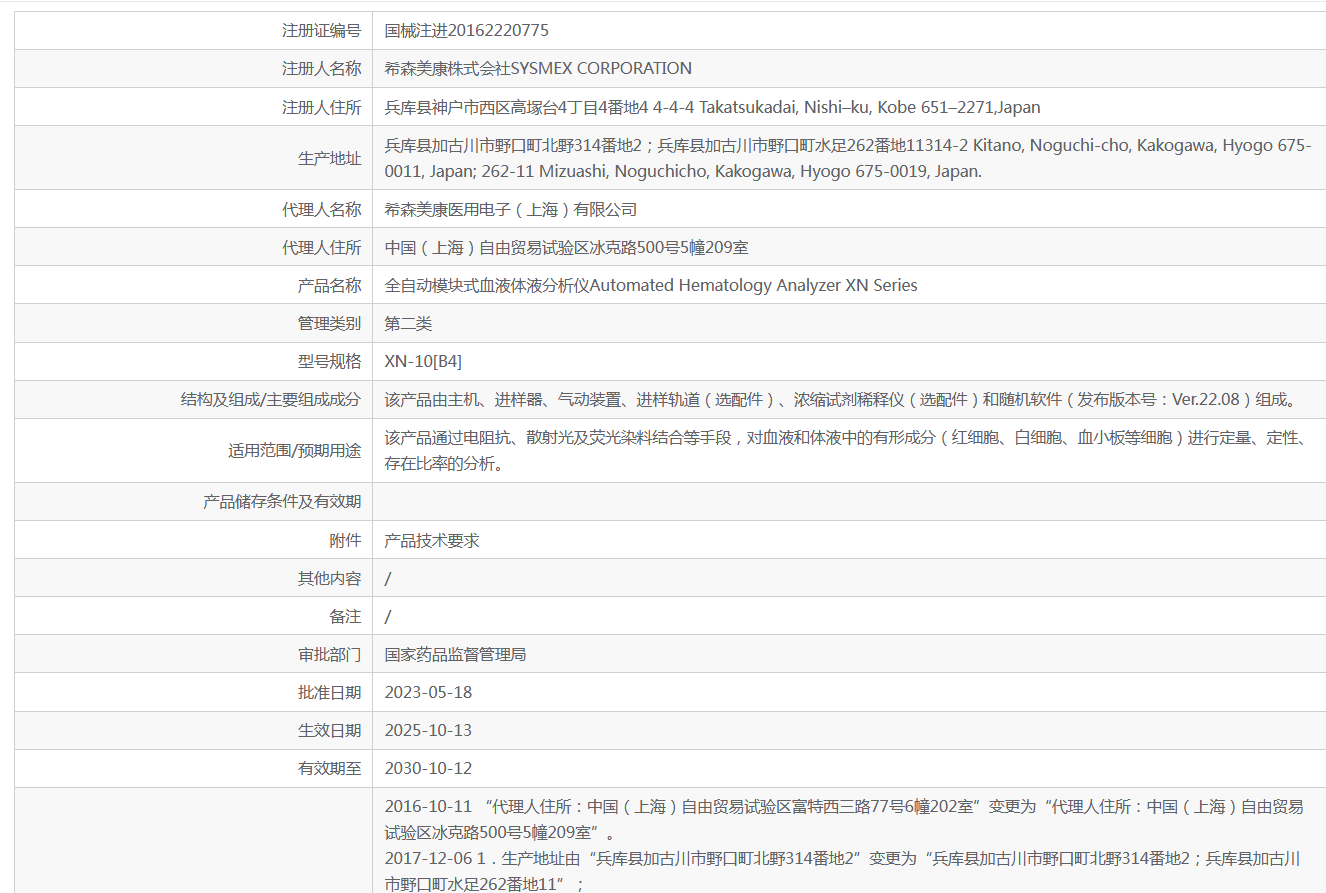Click the 注册人名称 label
This screenshot has height=893, width=1326.
point(321,69)
